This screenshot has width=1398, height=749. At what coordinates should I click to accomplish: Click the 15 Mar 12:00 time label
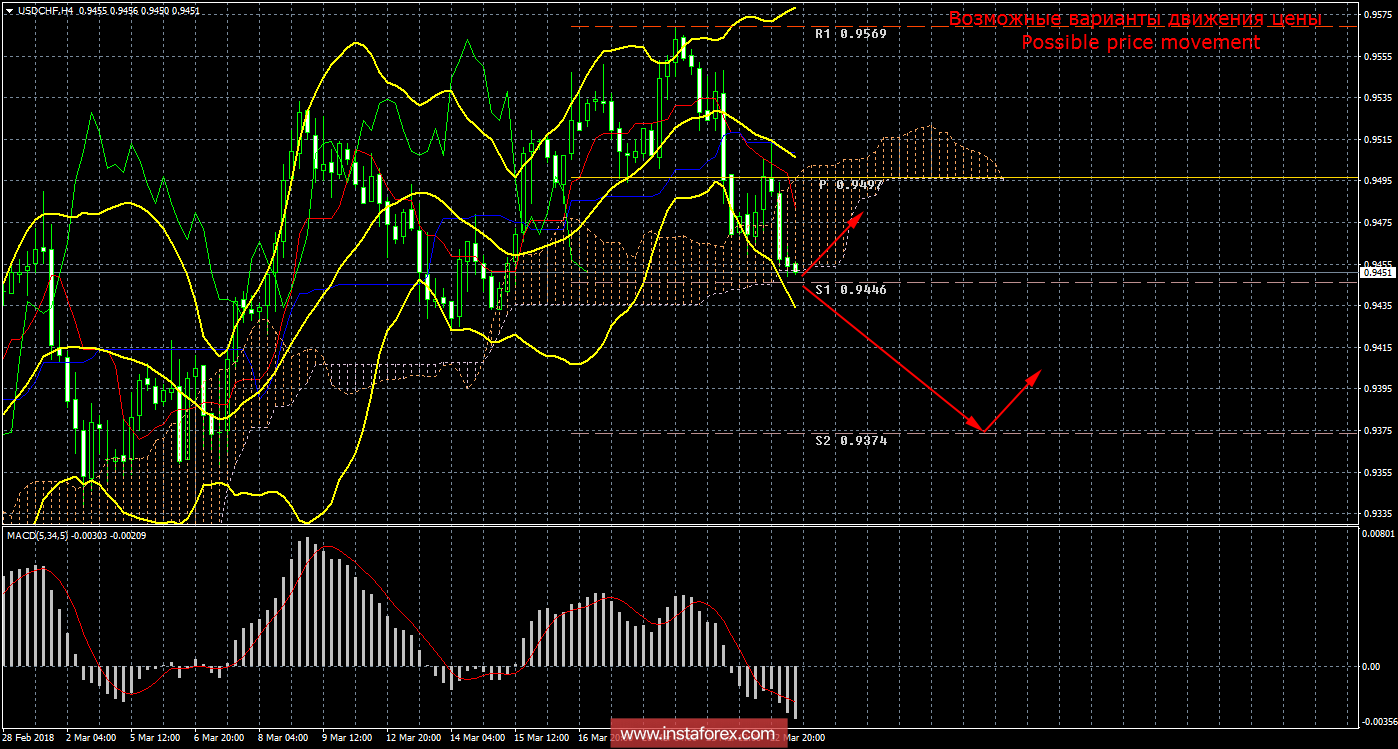tap(539, 737)
